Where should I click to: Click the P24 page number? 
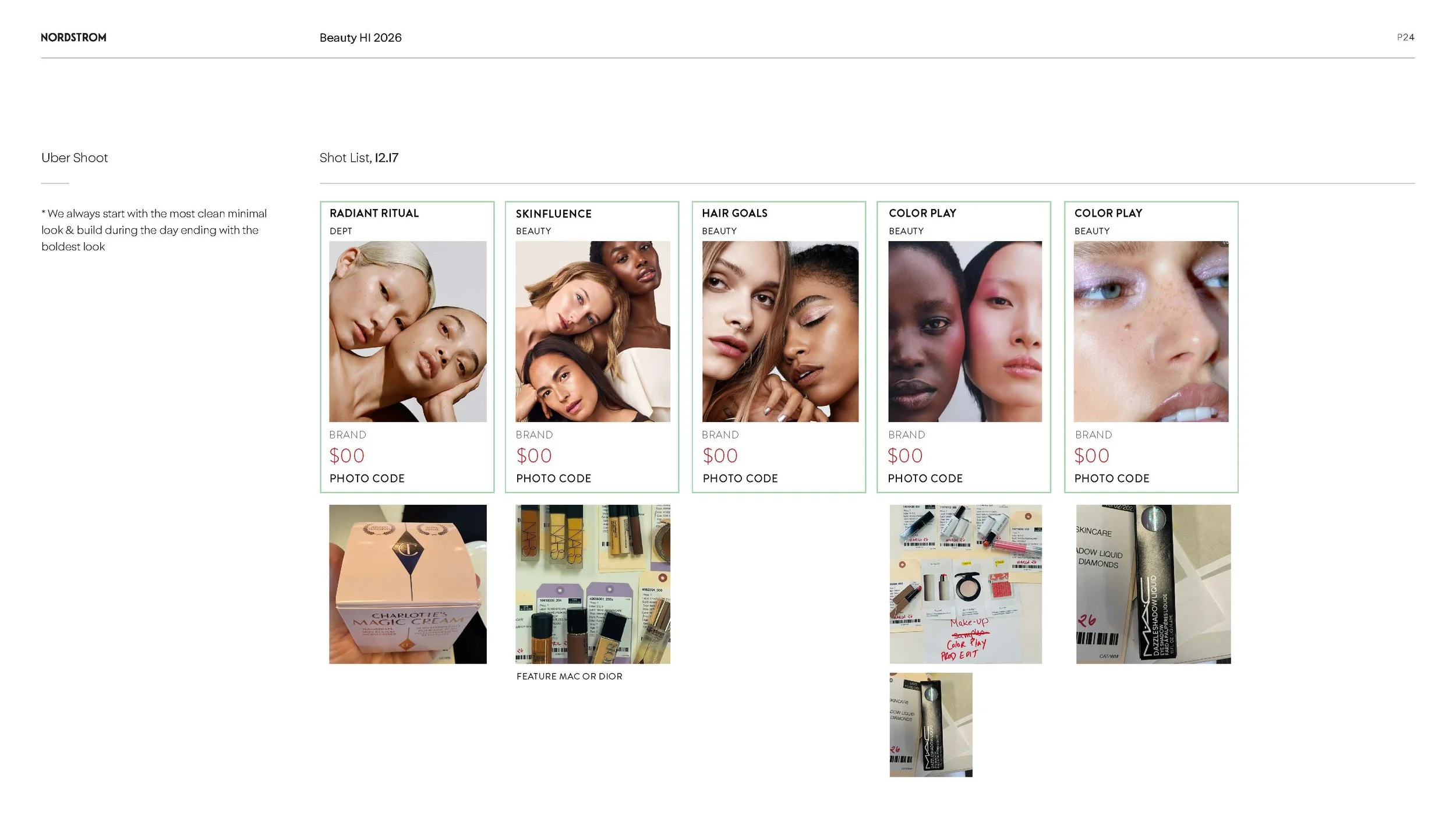click(x=1405, y=37)
